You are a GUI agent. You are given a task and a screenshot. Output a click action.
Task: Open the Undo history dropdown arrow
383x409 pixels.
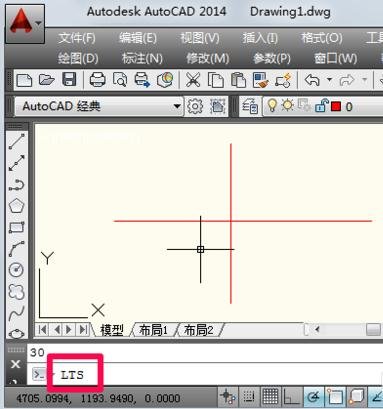[329, 80]
